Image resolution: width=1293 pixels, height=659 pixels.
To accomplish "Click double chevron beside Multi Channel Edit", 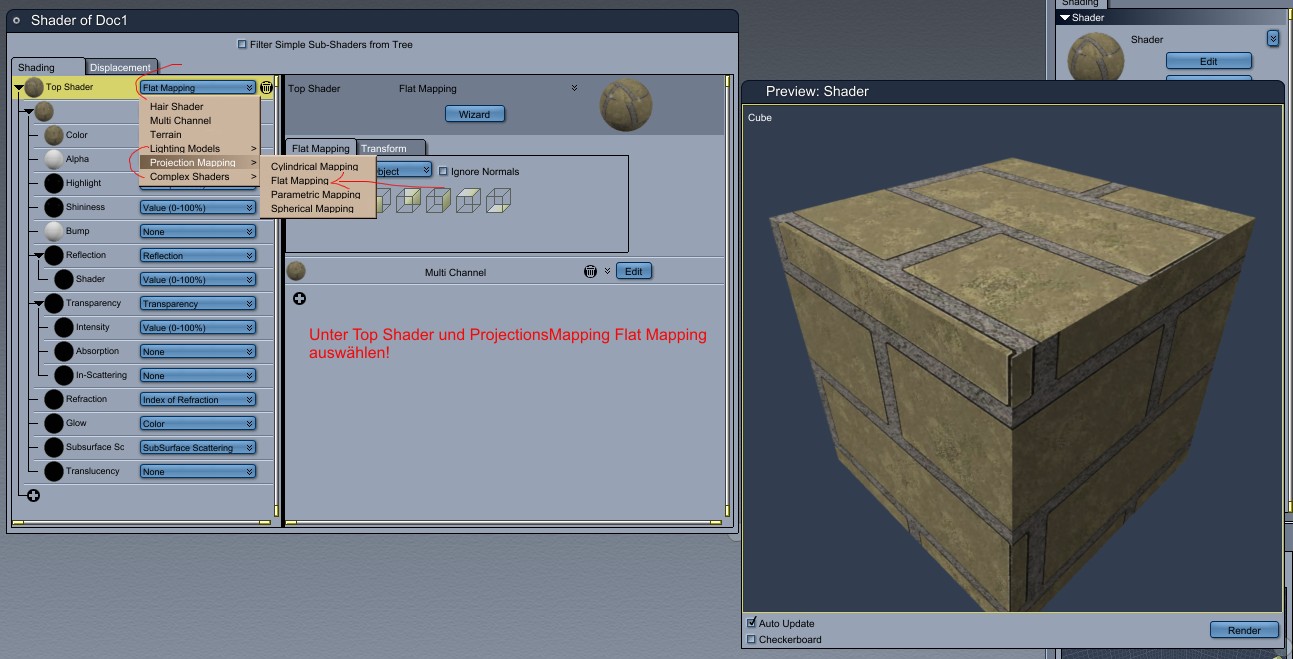I will pyautogui.click(x=606, y=271).
